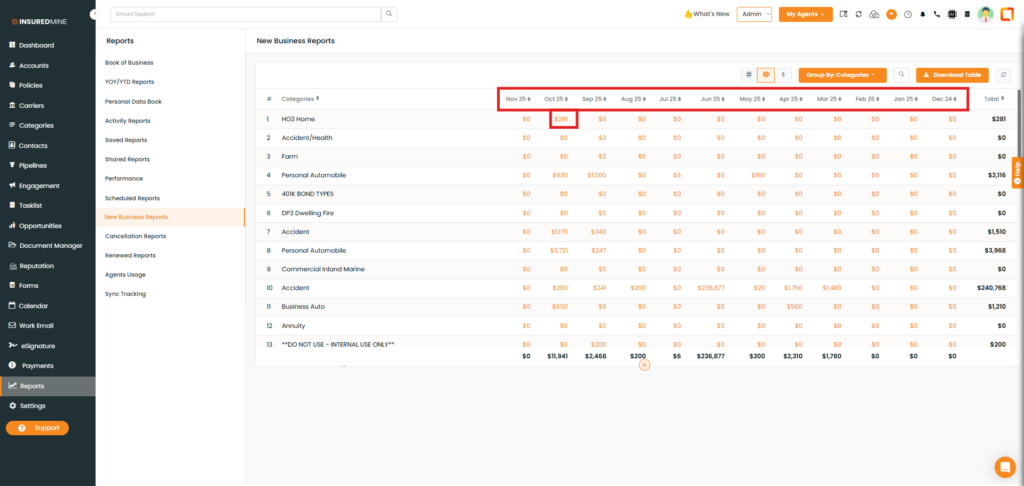Open the Group By: Categories dropdown
Viewport: 1024px width, 486px height.
(x=842, y=75)
